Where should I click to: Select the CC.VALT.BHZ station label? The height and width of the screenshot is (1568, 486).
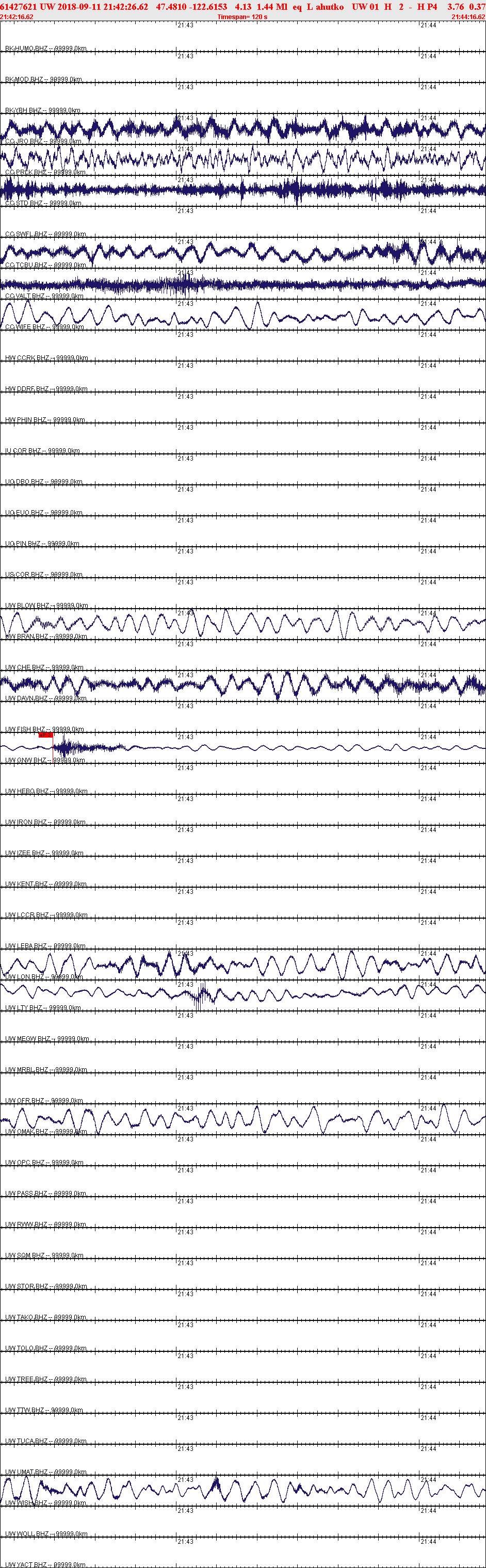tap(44, 297)
